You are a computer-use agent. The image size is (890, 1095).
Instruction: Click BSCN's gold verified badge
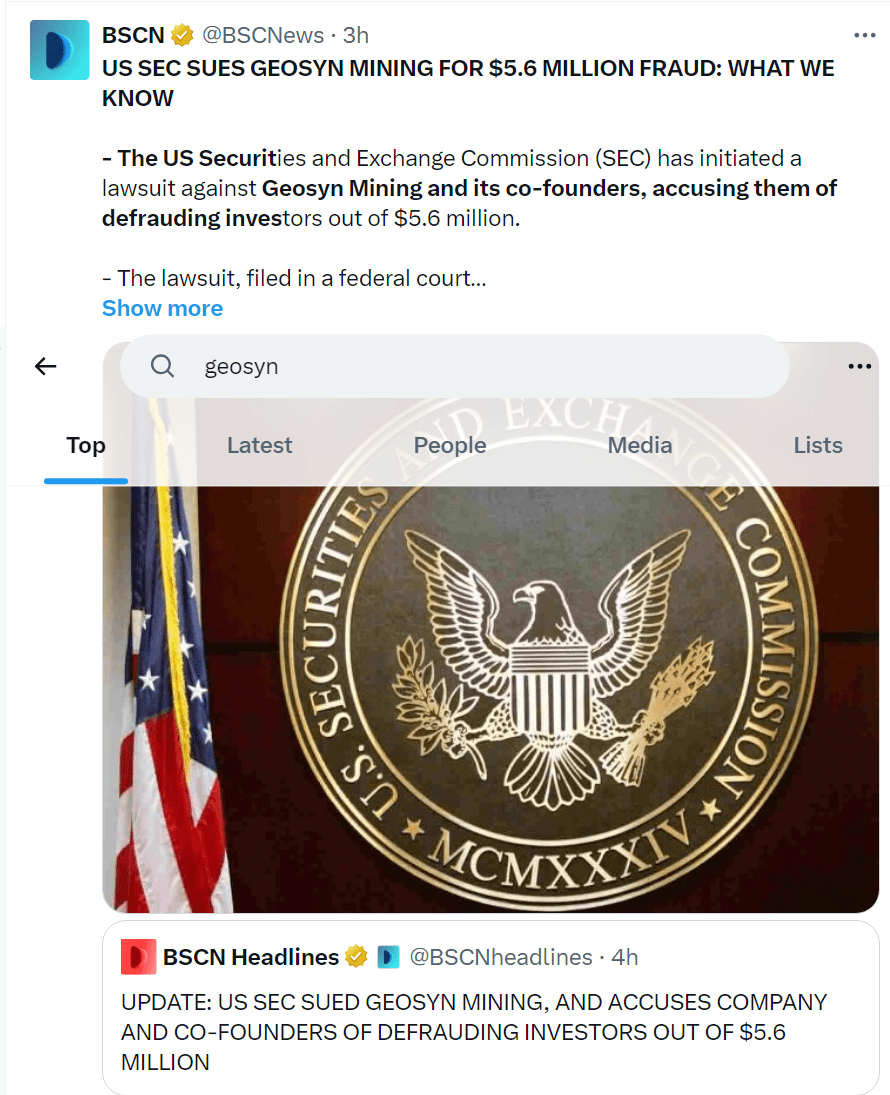(x=182, y=36)
